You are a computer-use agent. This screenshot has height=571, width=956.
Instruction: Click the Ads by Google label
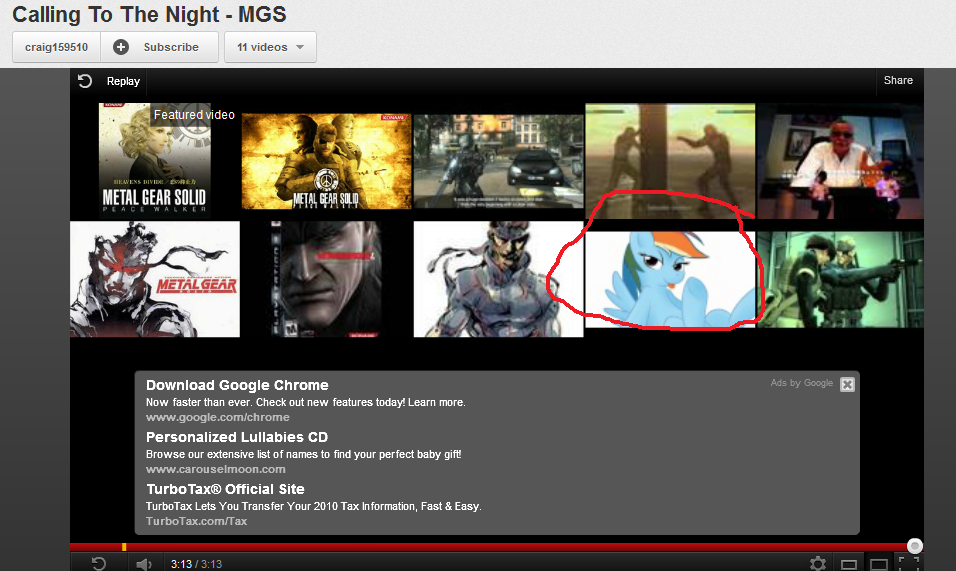(801, 383)
